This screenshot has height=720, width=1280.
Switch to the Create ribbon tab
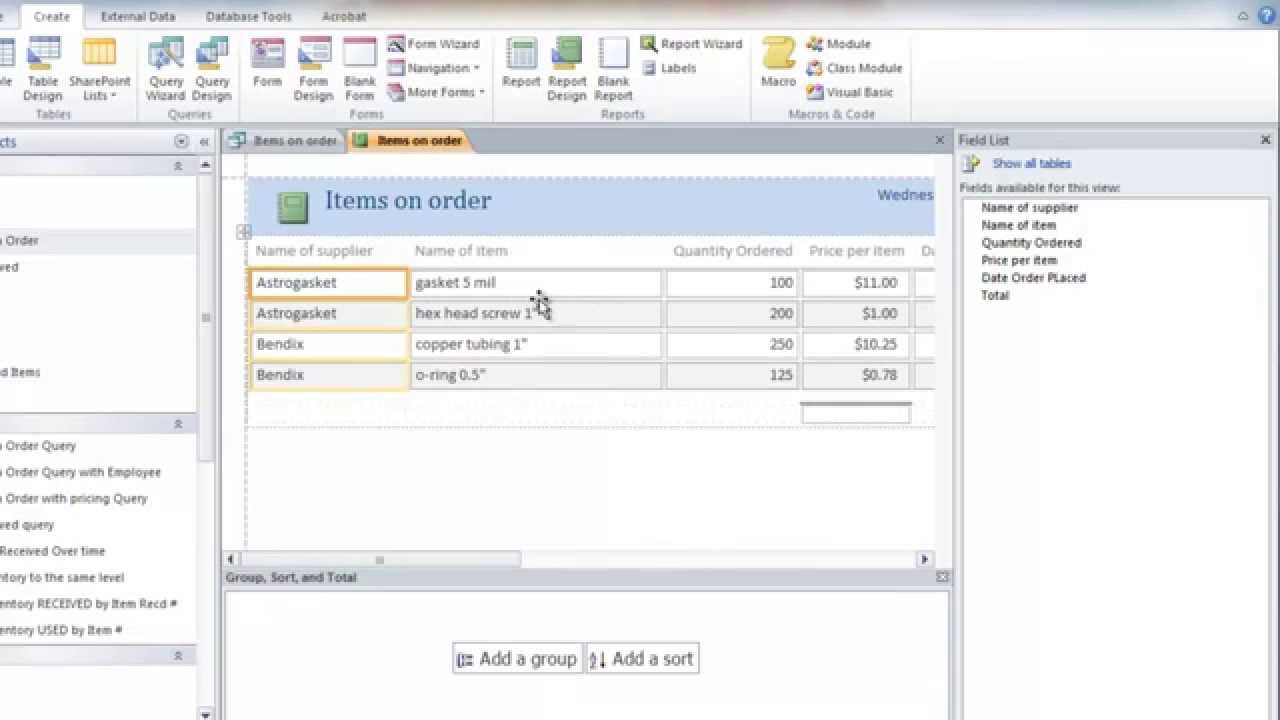(52, 16)
